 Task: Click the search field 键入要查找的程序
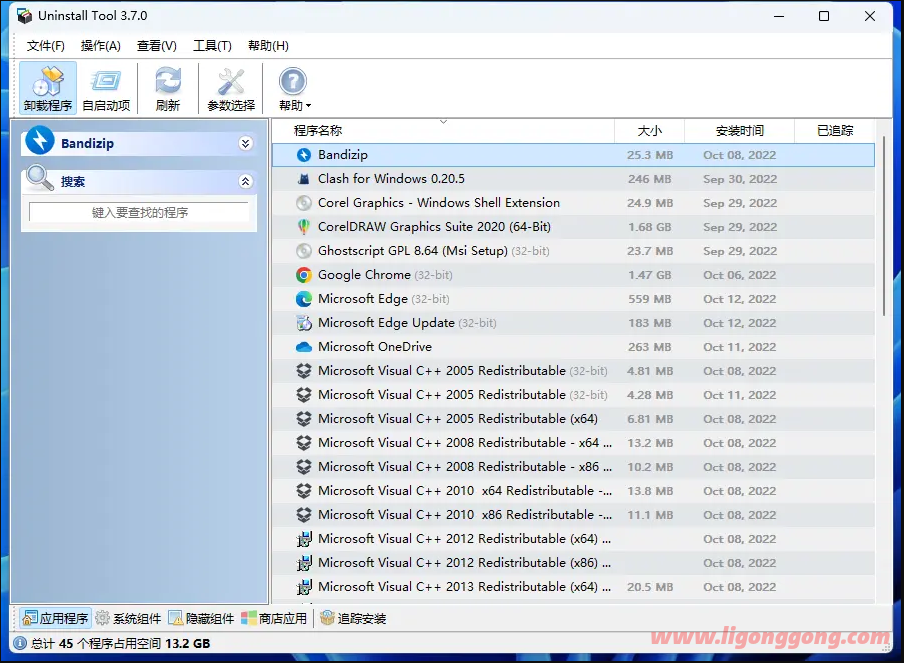[x=139, y=212]
